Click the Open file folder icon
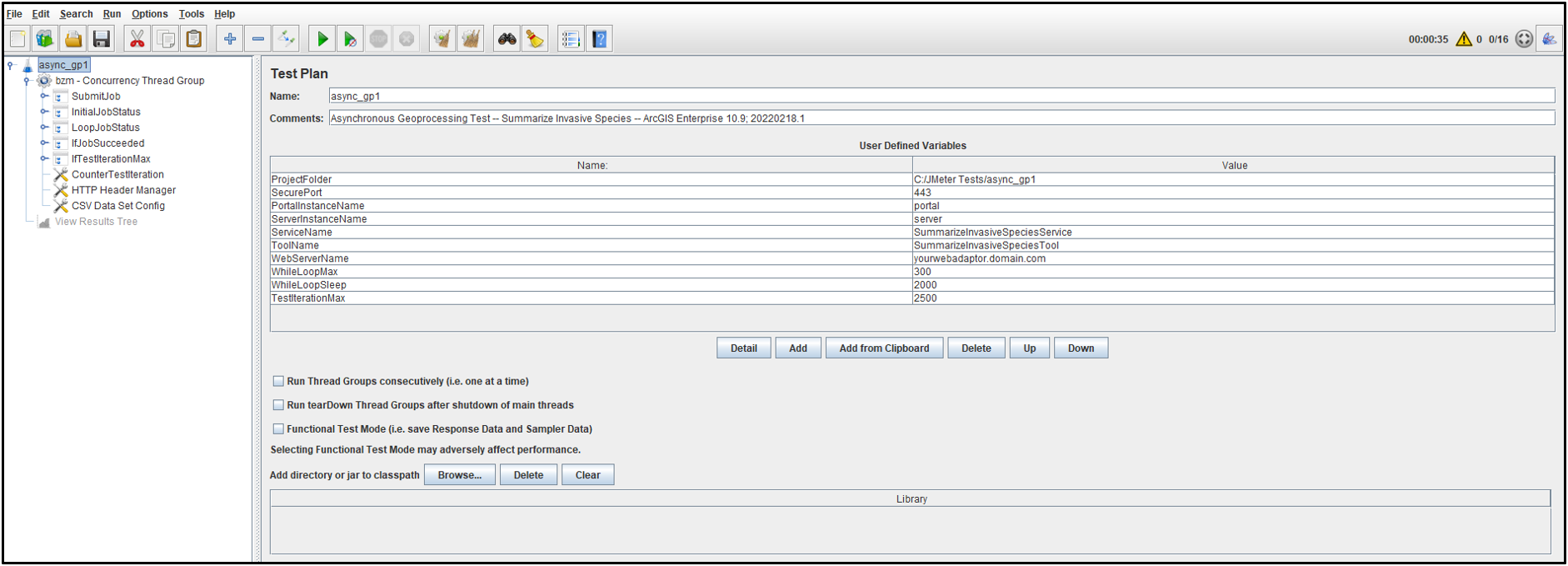Image resolution: width=1568 pixels, height=566 pixels. click(x=73, y=39)
